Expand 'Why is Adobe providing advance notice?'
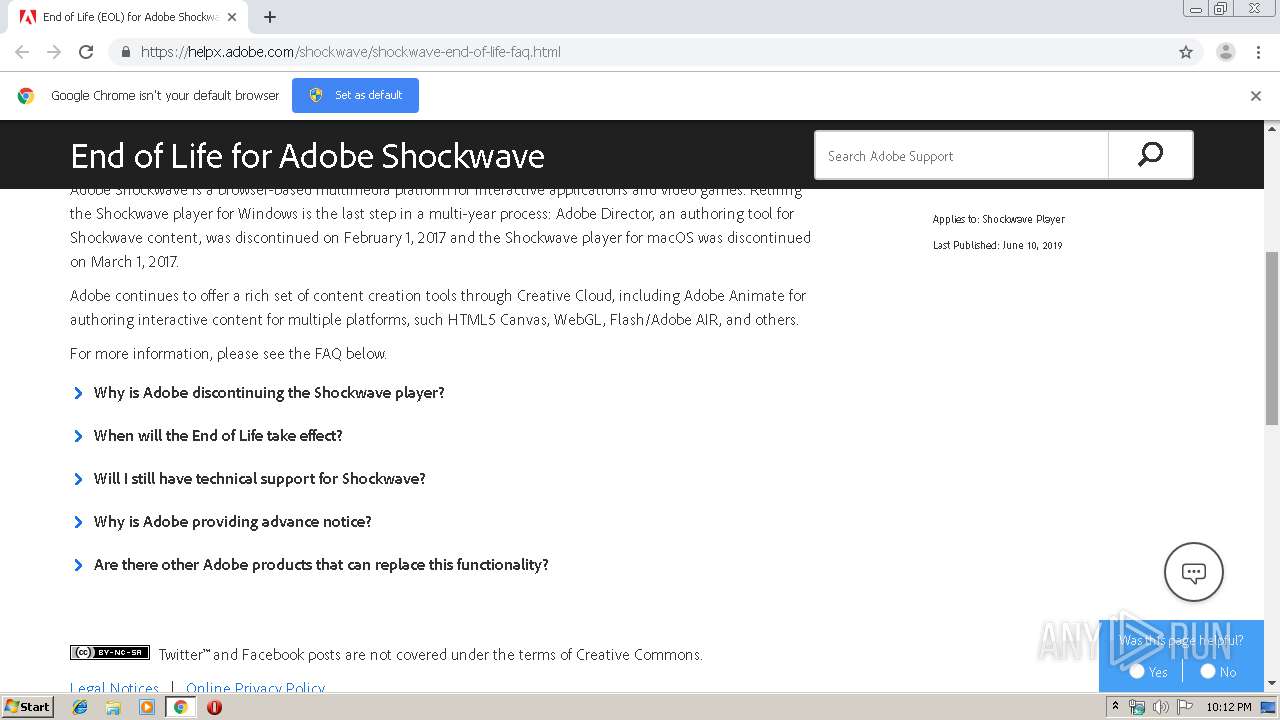Screen dimensions: 1280x720 coord(233,522)
